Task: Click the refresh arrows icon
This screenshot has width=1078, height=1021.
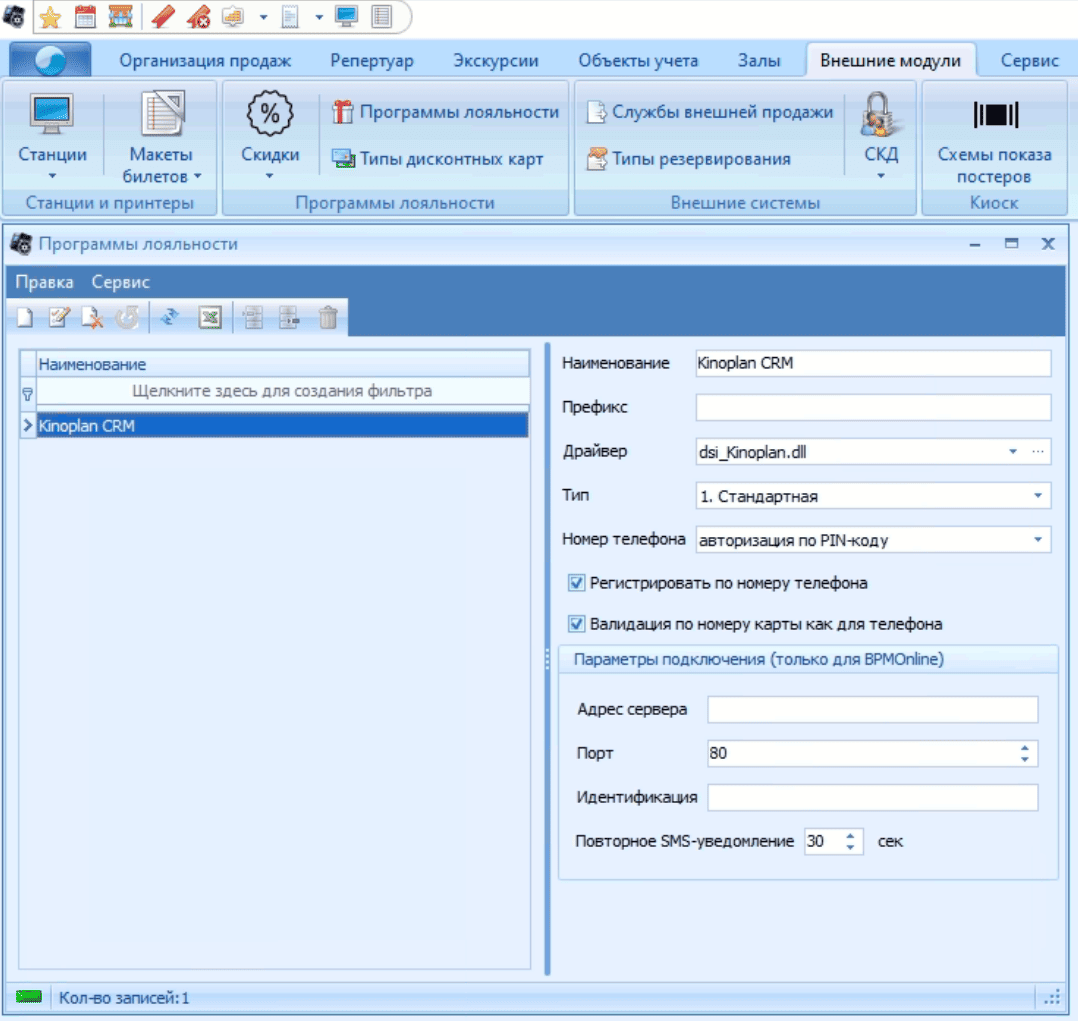Action: pyautogui.click(x=169, y=318)
